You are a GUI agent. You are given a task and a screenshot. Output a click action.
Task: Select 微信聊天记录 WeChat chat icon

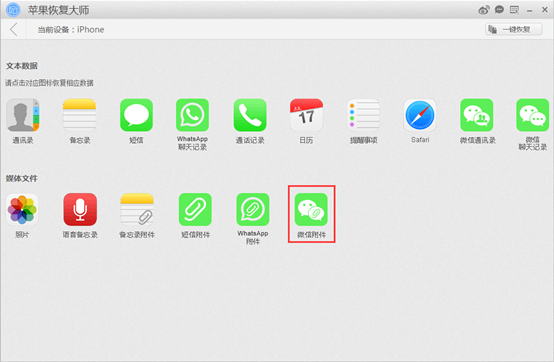tap(533, 115)
